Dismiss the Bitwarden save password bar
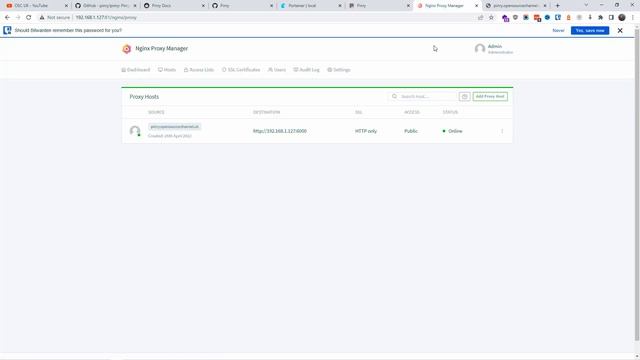640x360 pixels. [620, 31]
